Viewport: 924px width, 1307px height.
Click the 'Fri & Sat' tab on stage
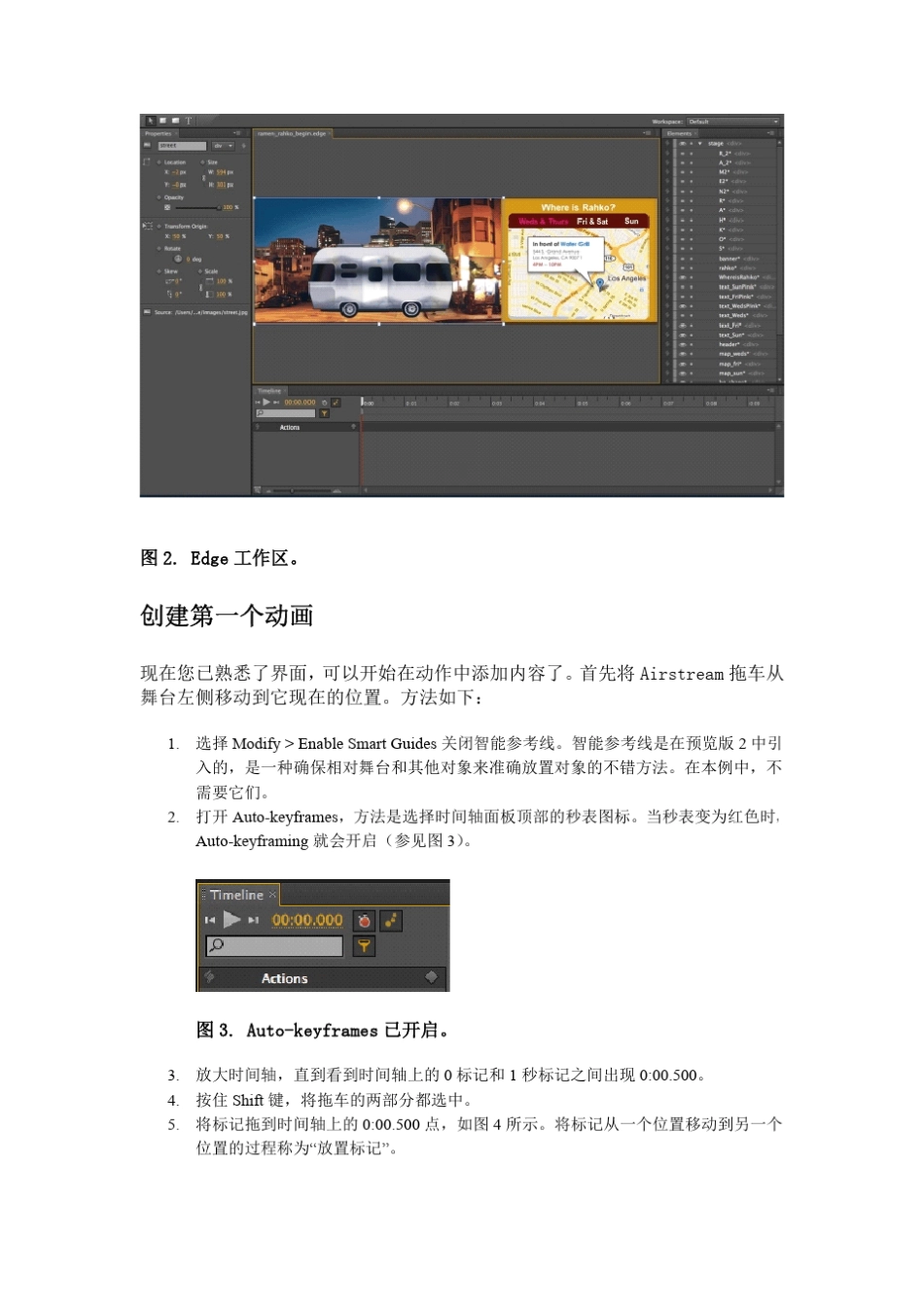click(592, 221)
